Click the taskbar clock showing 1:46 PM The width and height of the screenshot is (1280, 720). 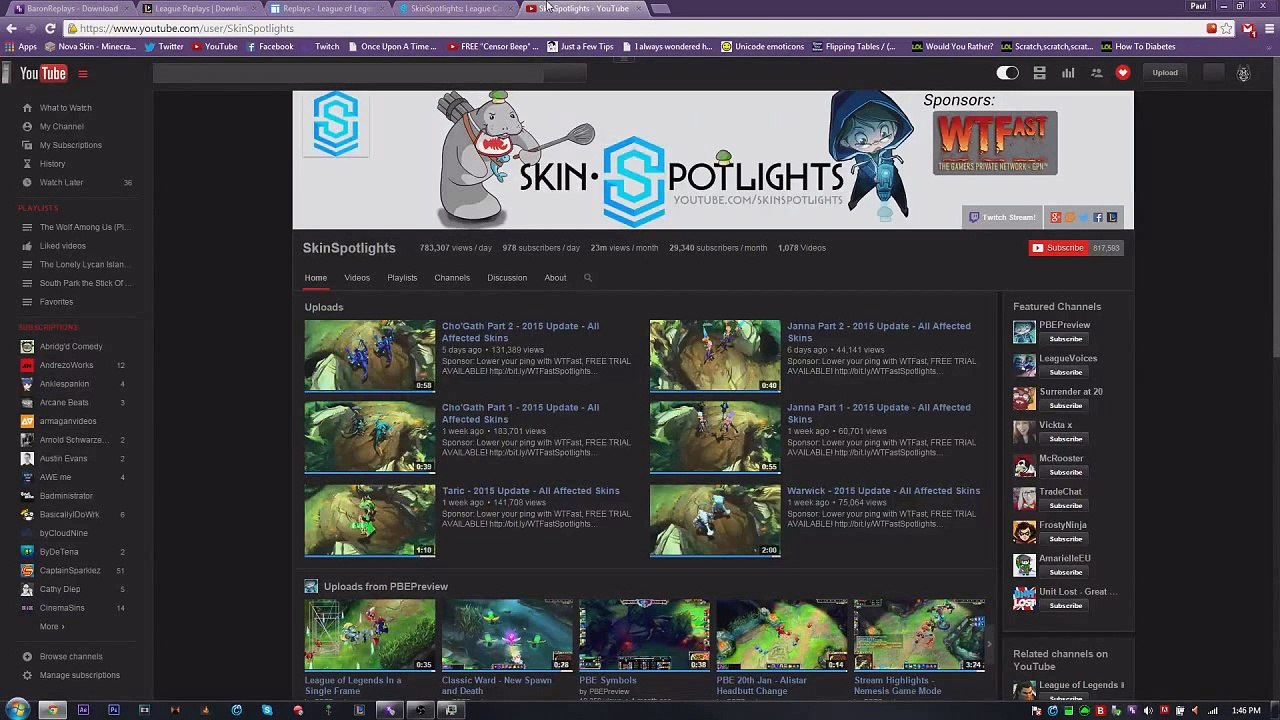pos(1246,711)
